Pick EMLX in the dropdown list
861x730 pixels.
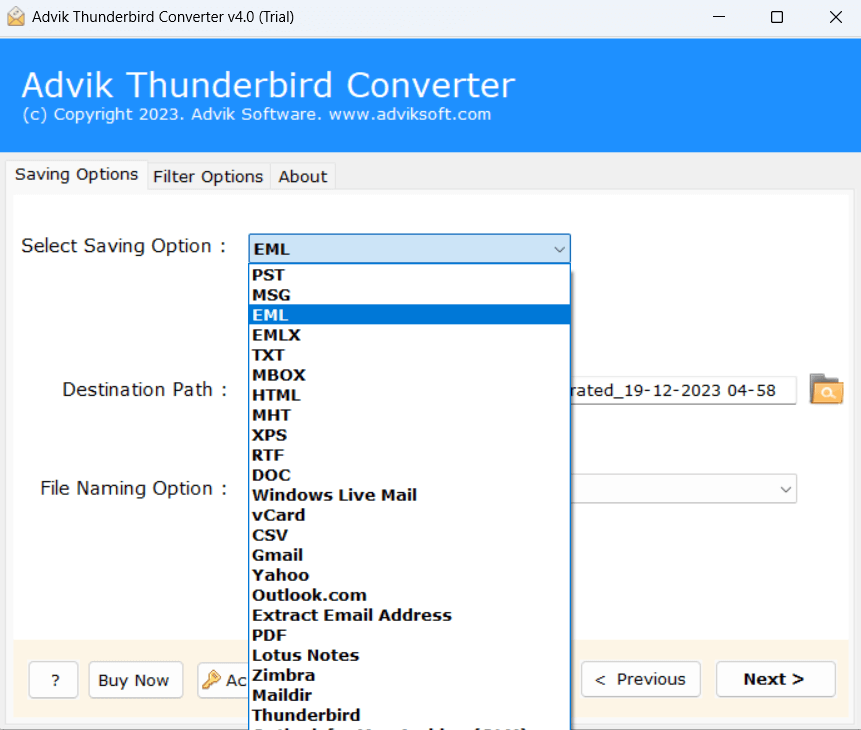click(410, 335)
